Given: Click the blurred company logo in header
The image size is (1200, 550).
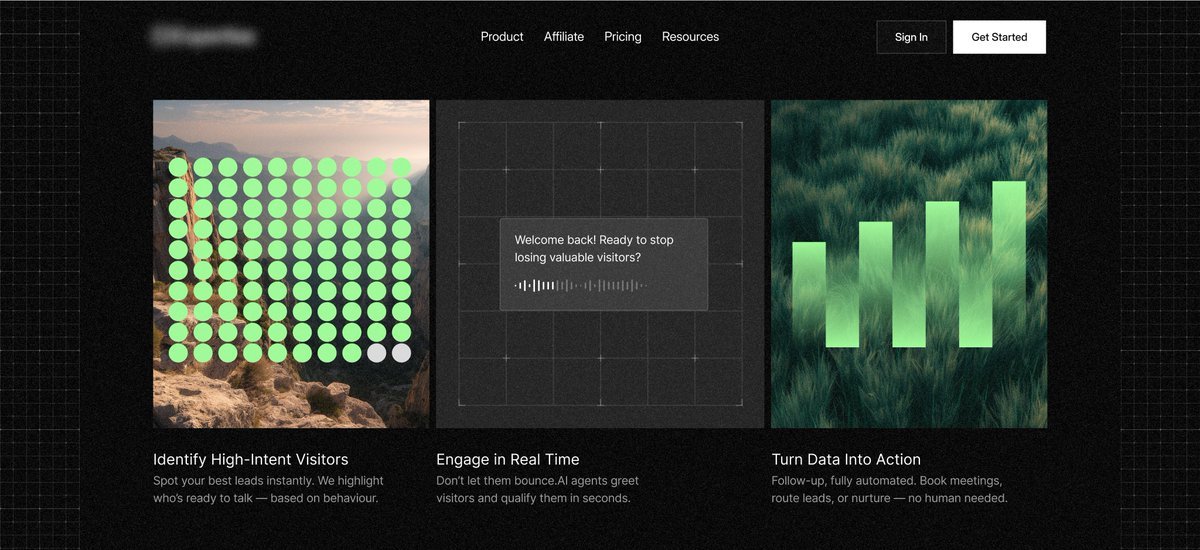Looking at the screenshot, I should (x=202, y=37).
